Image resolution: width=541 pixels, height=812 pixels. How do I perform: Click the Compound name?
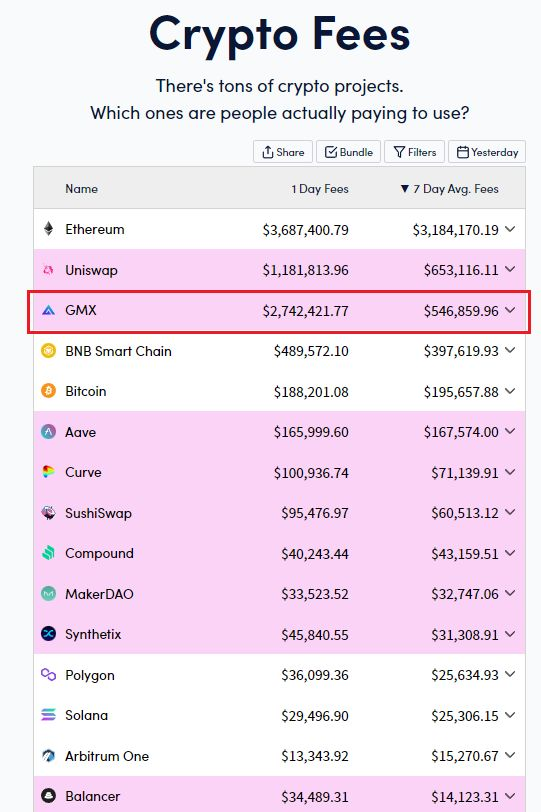tap(99, 553)
